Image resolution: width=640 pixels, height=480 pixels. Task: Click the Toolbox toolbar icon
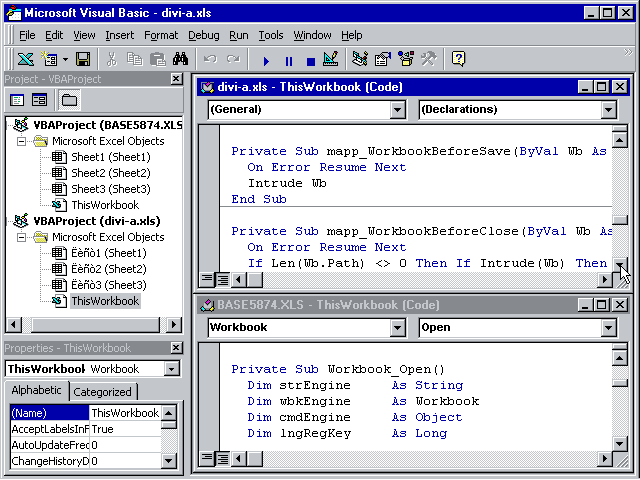(429, 59)
